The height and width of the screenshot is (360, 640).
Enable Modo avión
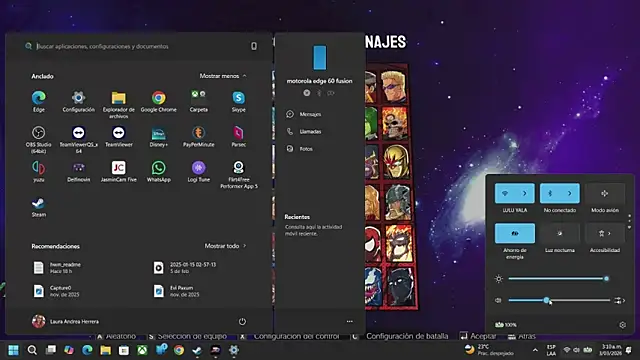coord(604,193)
